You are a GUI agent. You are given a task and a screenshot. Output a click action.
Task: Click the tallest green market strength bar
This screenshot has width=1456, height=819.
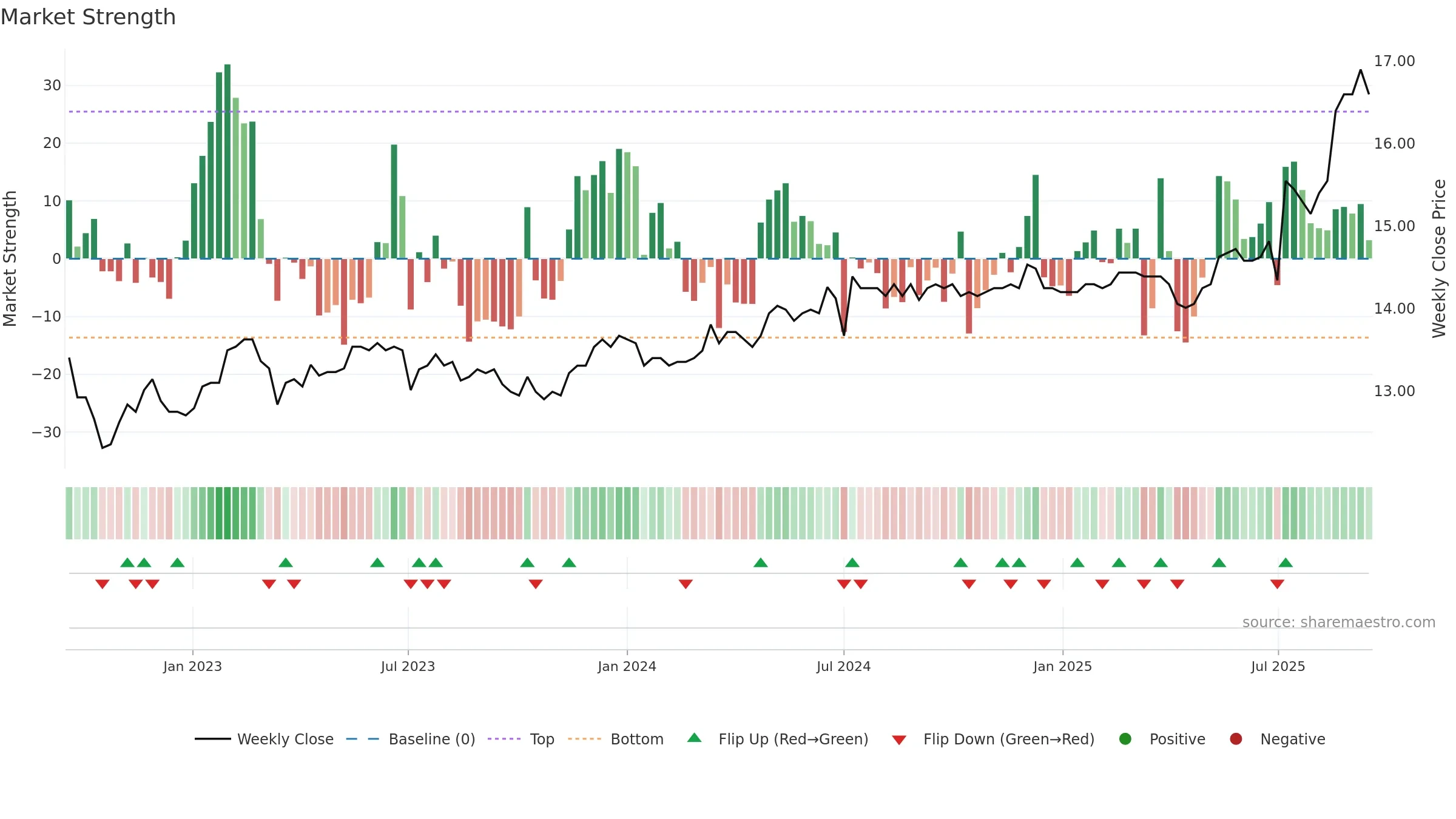227,161
